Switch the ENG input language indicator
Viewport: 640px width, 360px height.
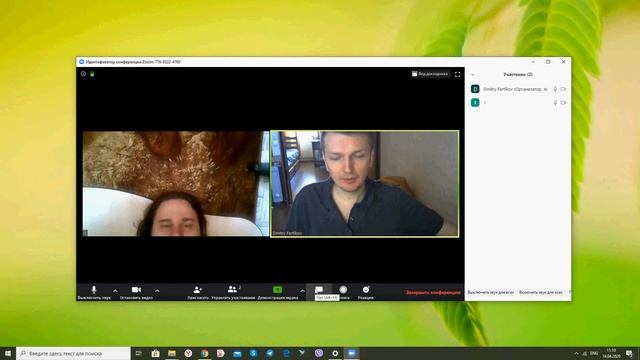pyautogui.click(x=594, y=353)
